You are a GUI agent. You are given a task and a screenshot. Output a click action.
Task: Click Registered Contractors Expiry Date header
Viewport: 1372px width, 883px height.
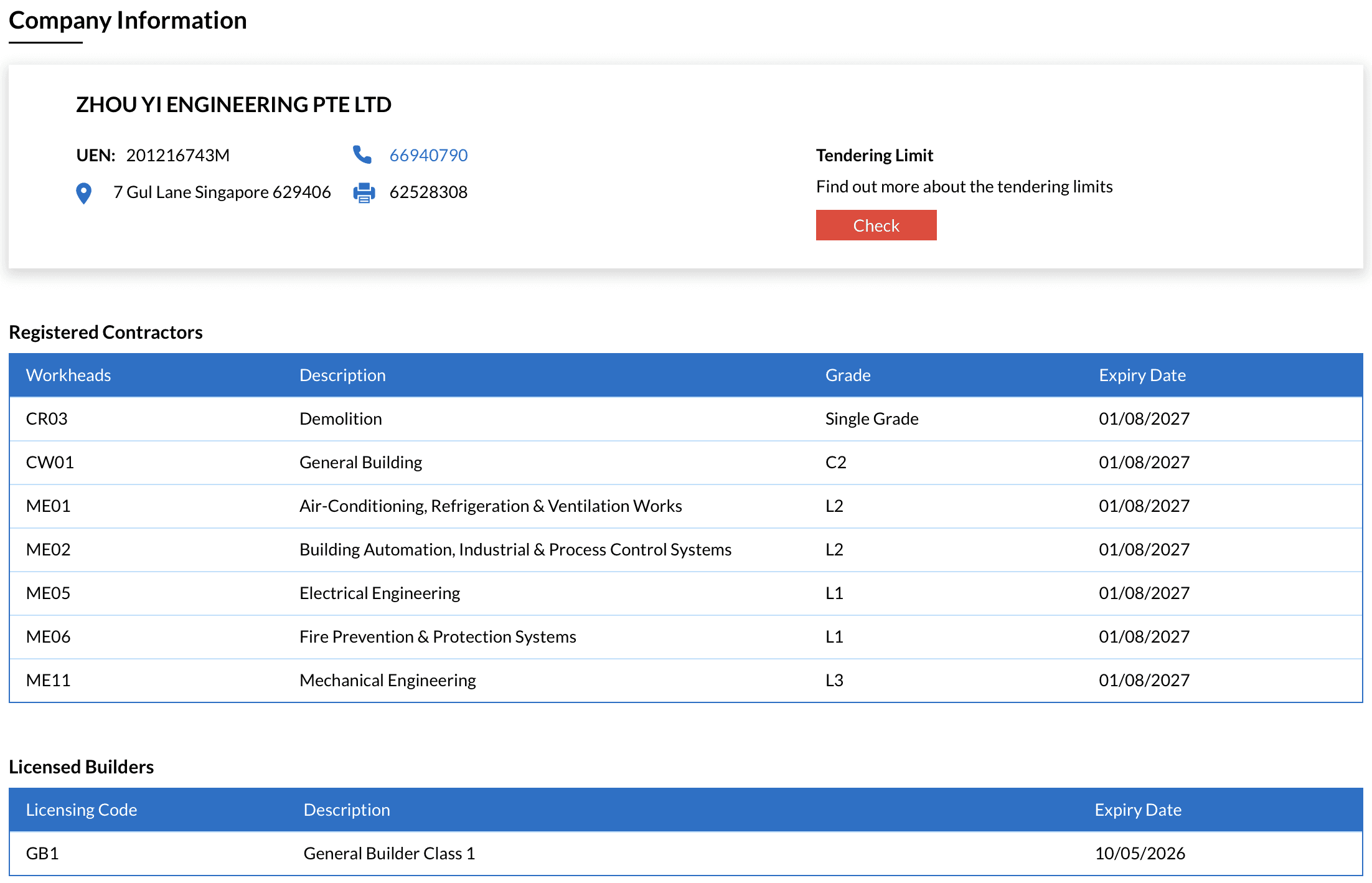[1142, 375]
